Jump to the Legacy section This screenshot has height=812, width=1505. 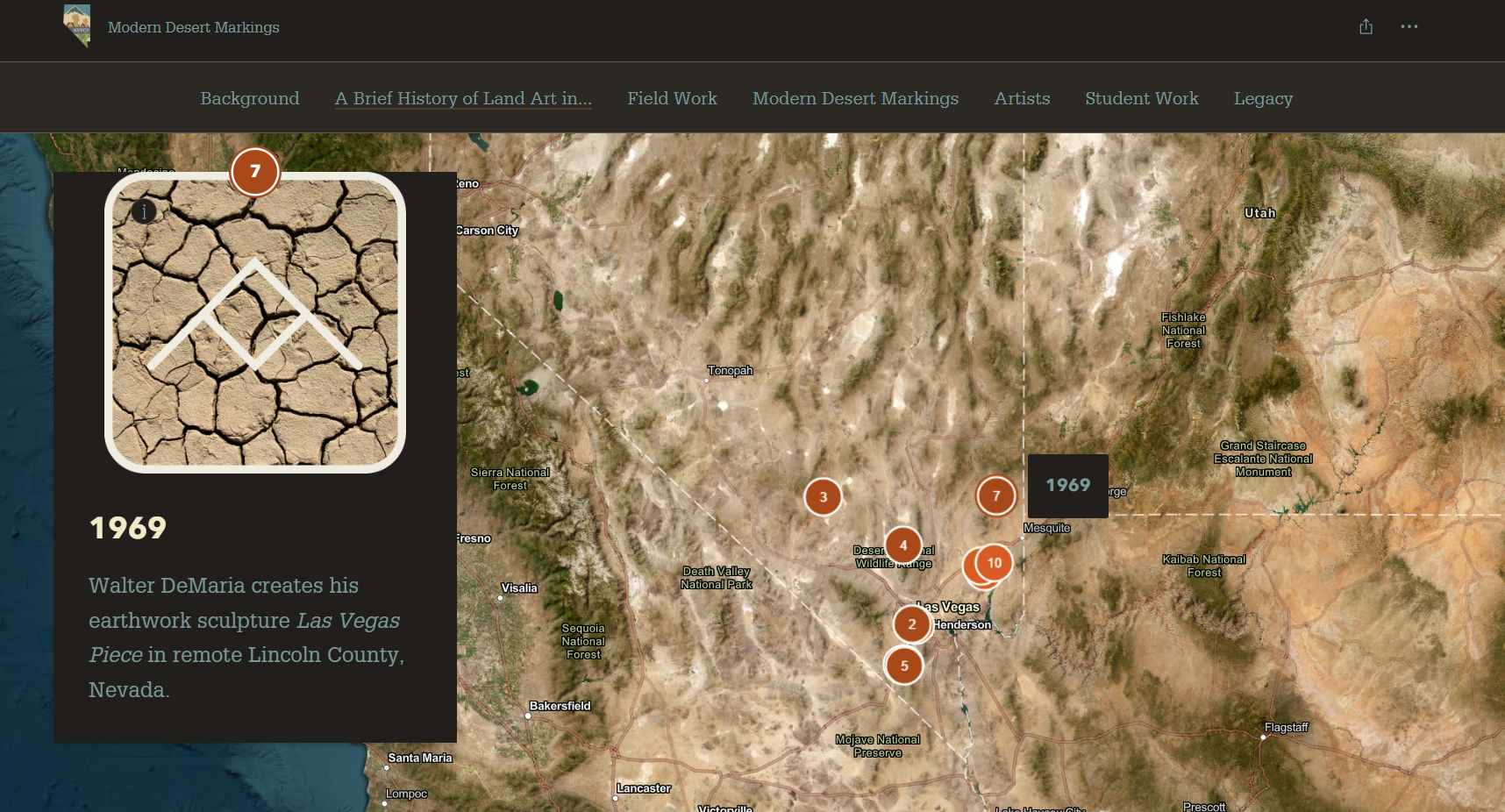[x=1263, y=98]
